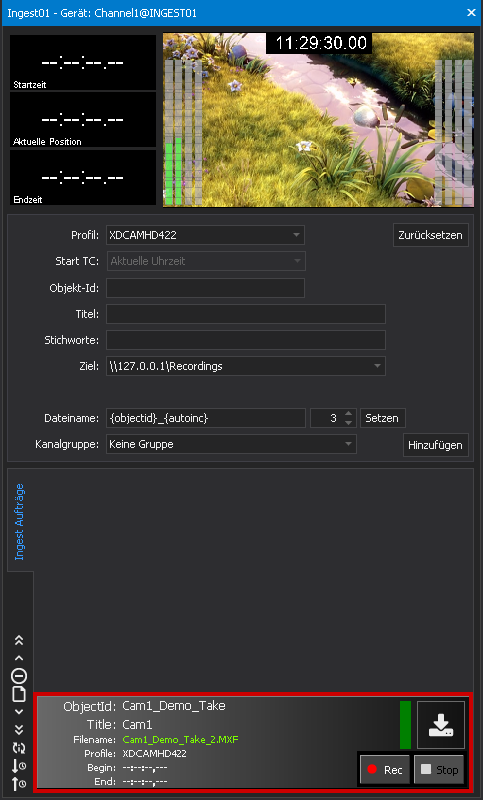Click the ObjectId value Cam1_Demo_Take
The width and height of the screenshot is (483, 800).
(x=174, y=706)
